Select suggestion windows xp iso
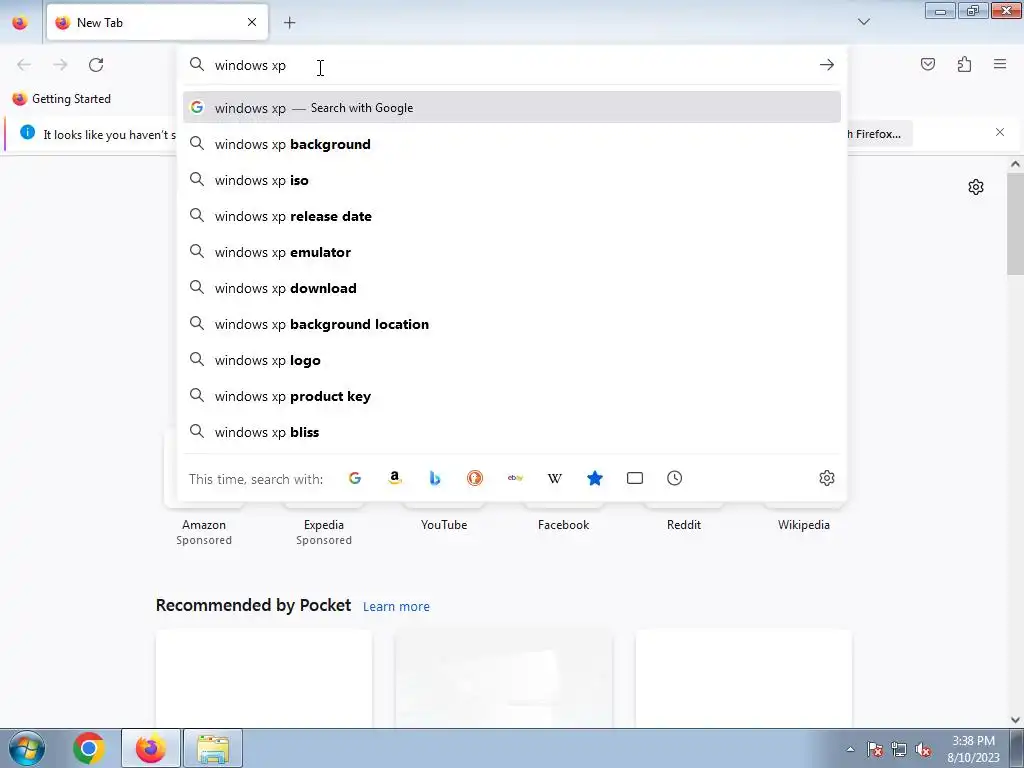This screenshot has height=768, width=1024. pos(512,180)
